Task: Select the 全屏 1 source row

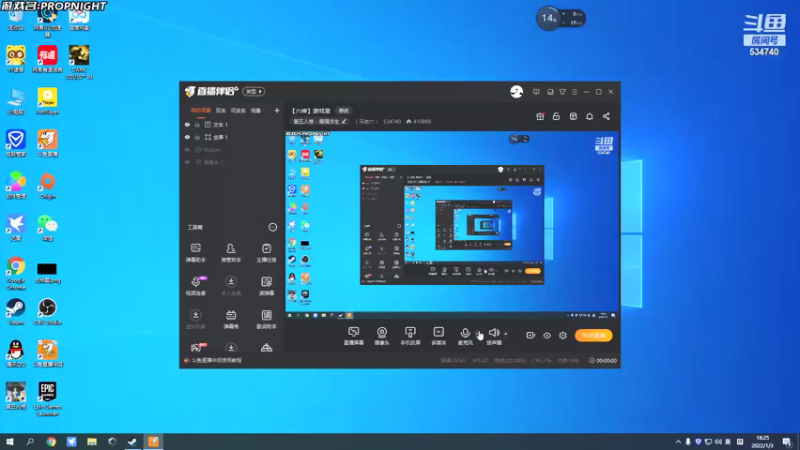Action: click(x=232, y=137)
